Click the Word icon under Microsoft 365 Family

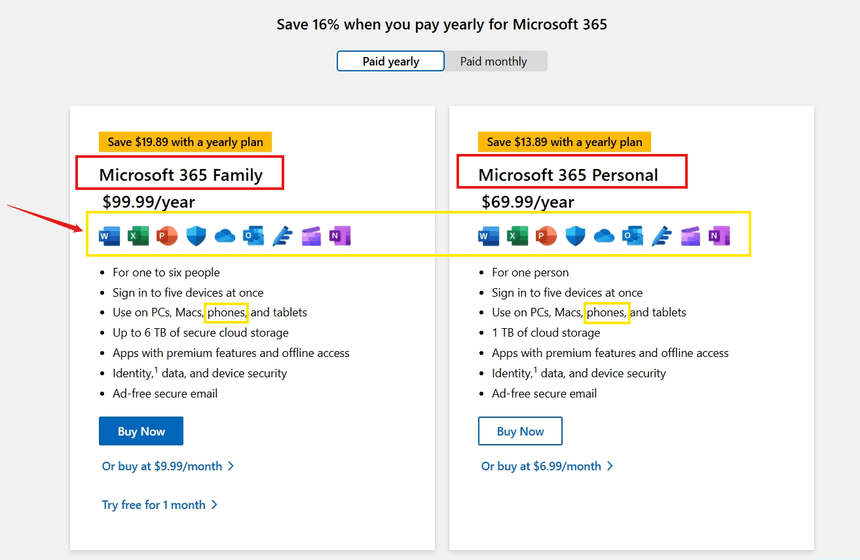[109, 237]
